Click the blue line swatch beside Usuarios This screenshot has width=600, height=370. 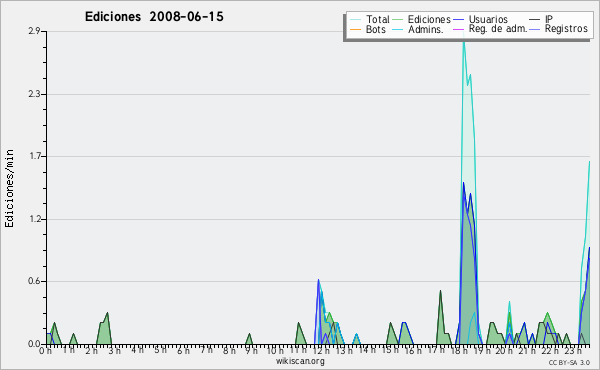click(458, 20)
